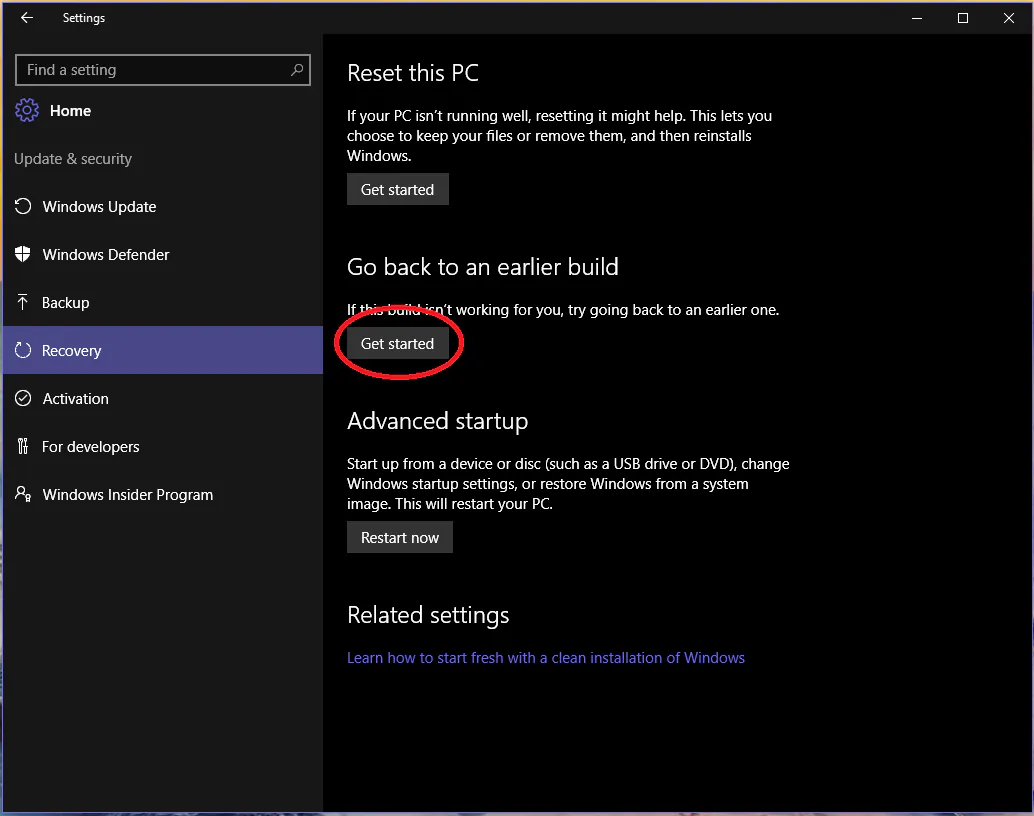Open For developers settings

pyautogui.click(x=163, y=447)
